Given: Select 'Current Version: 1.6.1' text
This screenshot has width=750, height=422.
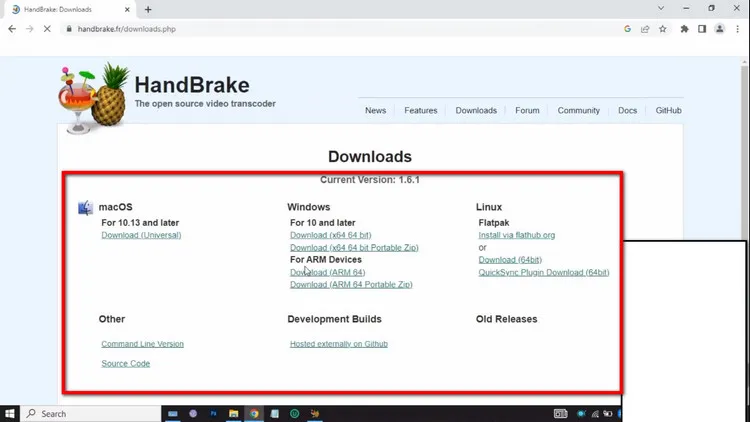Looking at the screenshot, I should (x=370, y=180).
